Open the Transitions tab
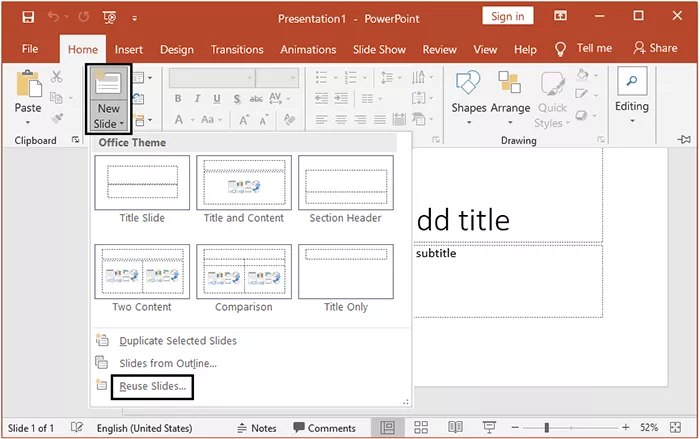Screen dimensions: 700x439 point(237,49)
